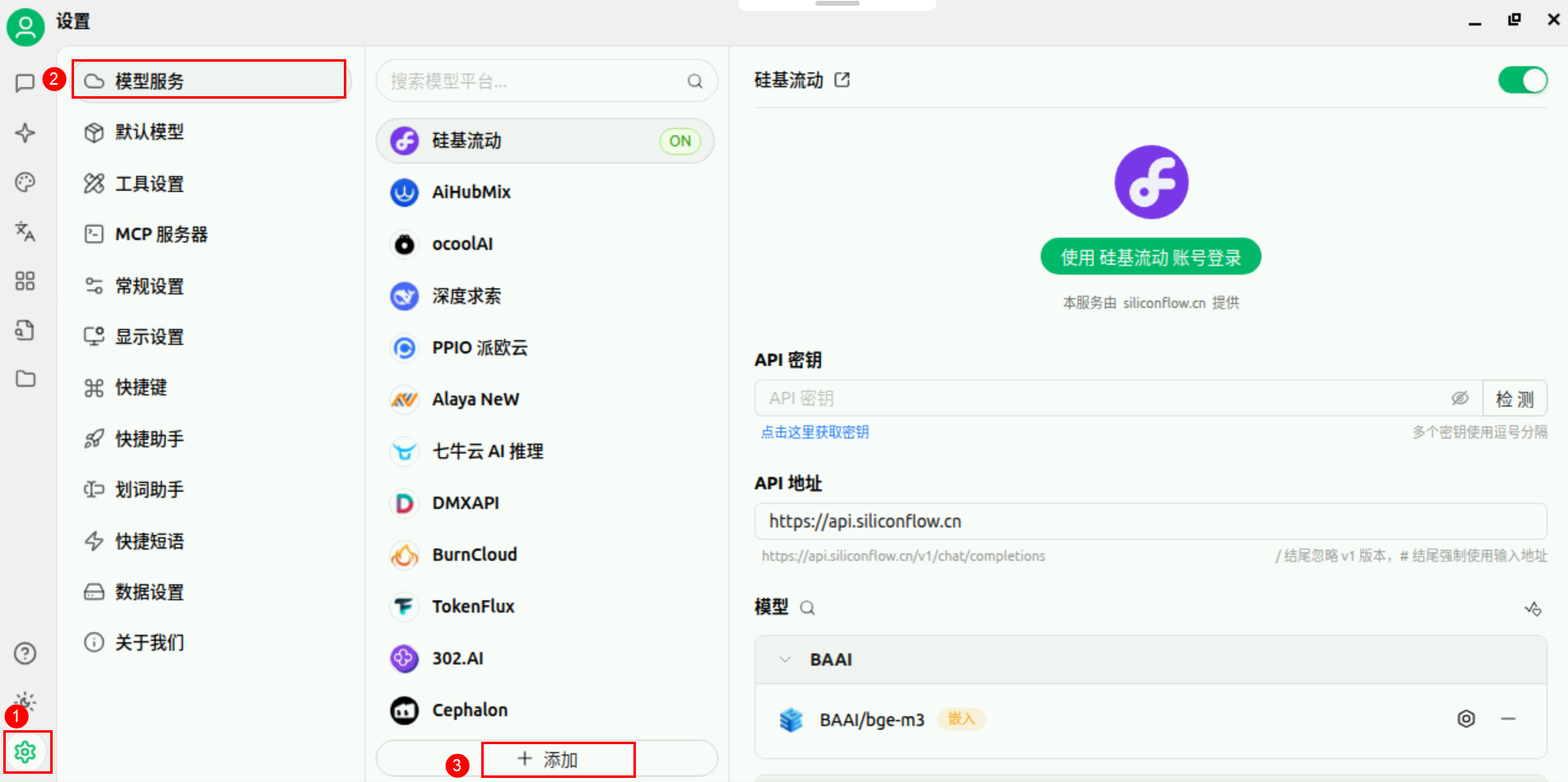Image resolution: width=1568 pixels, height=782 pixels.
Task: Open the files folder sidebar icon
Action: pos(25,378)
